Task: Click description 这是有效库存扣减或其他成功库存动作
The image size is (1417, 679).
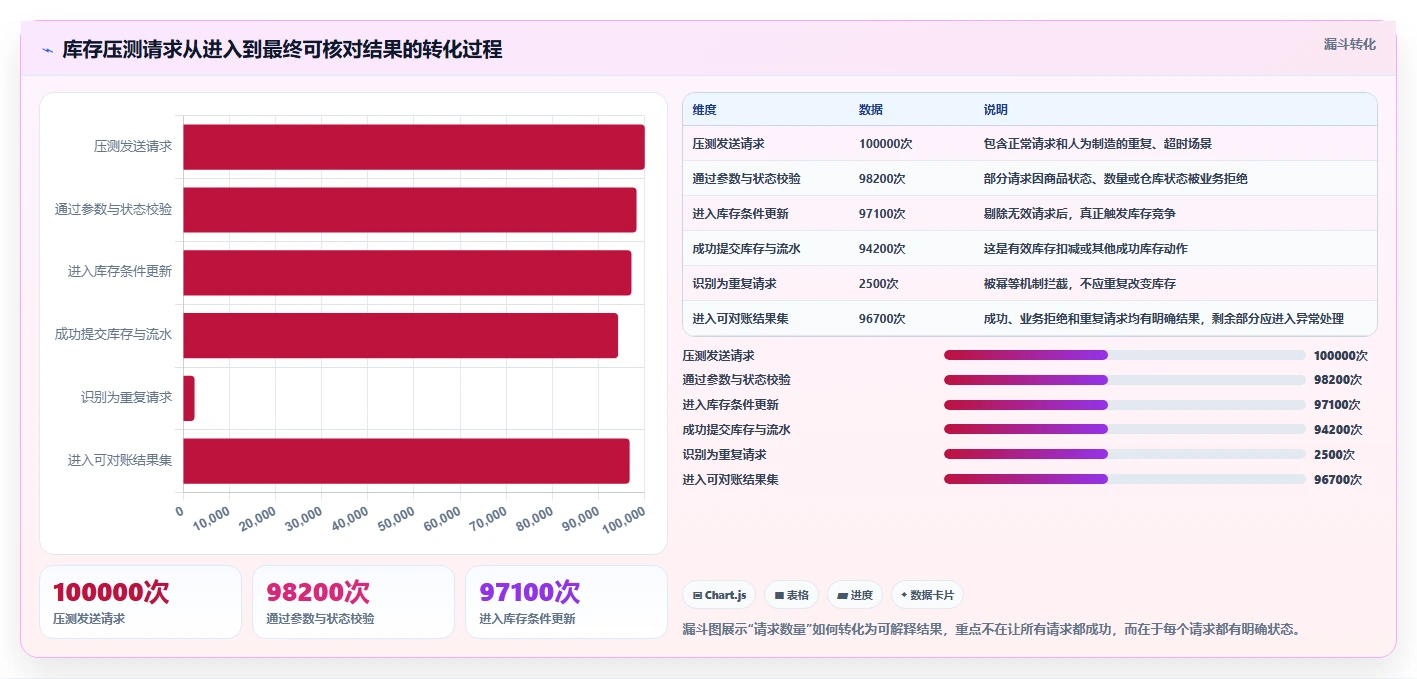Action: coord(1086,249)
